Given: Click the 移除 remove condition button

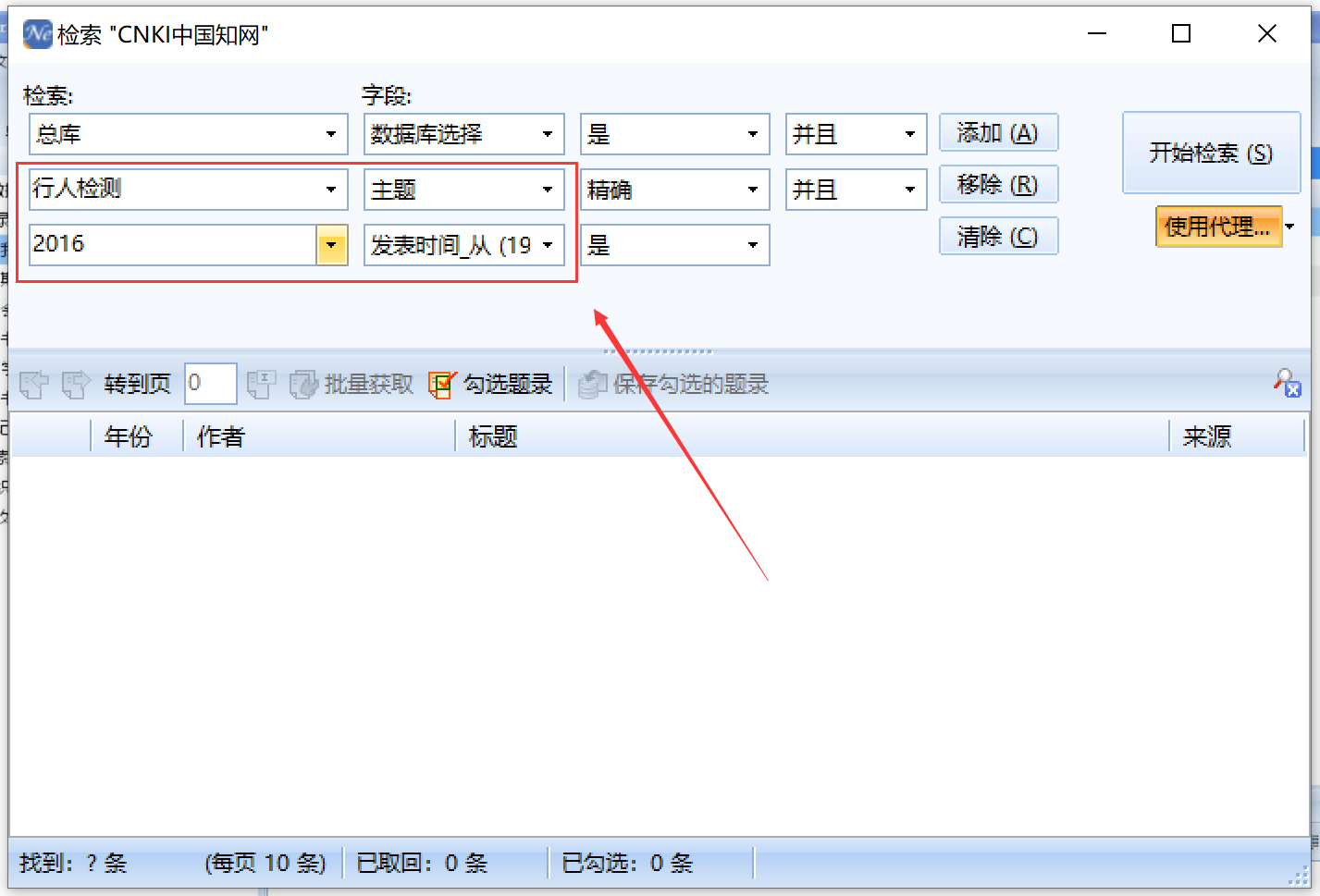Looking at the screenshot, I should coord(998,184).
